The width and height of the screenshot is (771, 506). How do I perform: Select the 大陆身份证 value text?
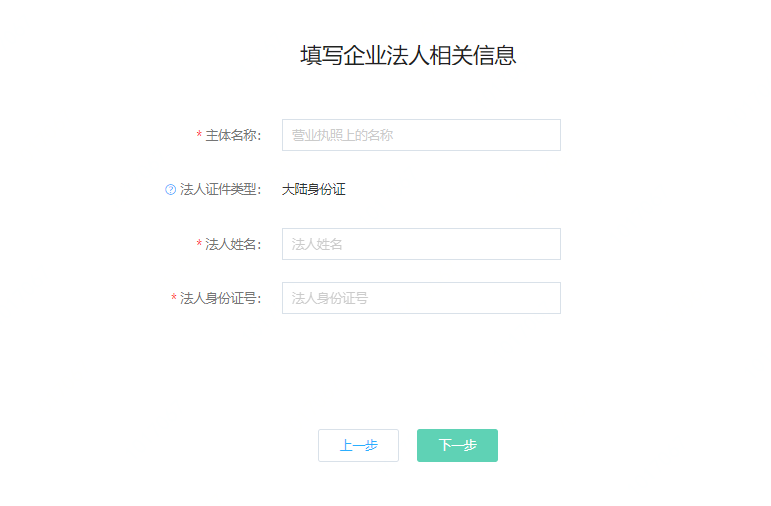click(314, 189)
